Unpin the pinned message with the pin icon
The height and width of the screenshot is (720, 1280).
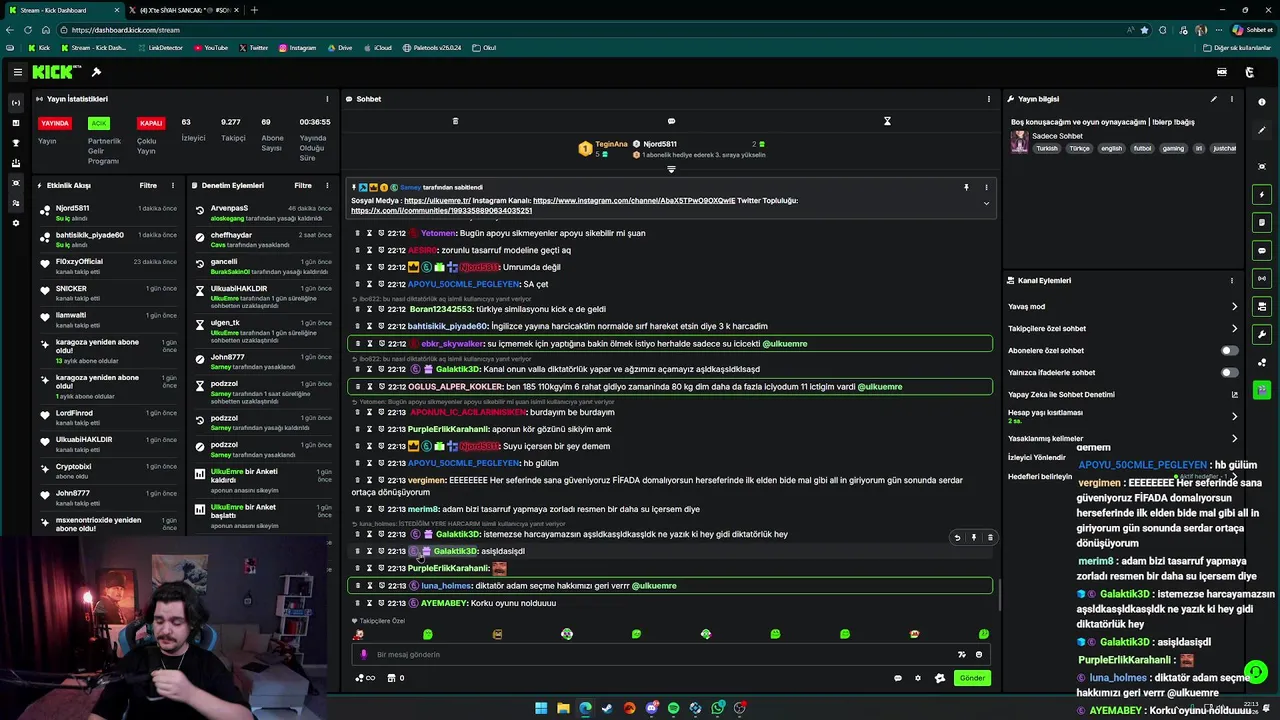pyautogui.click(x=966, y=187)
